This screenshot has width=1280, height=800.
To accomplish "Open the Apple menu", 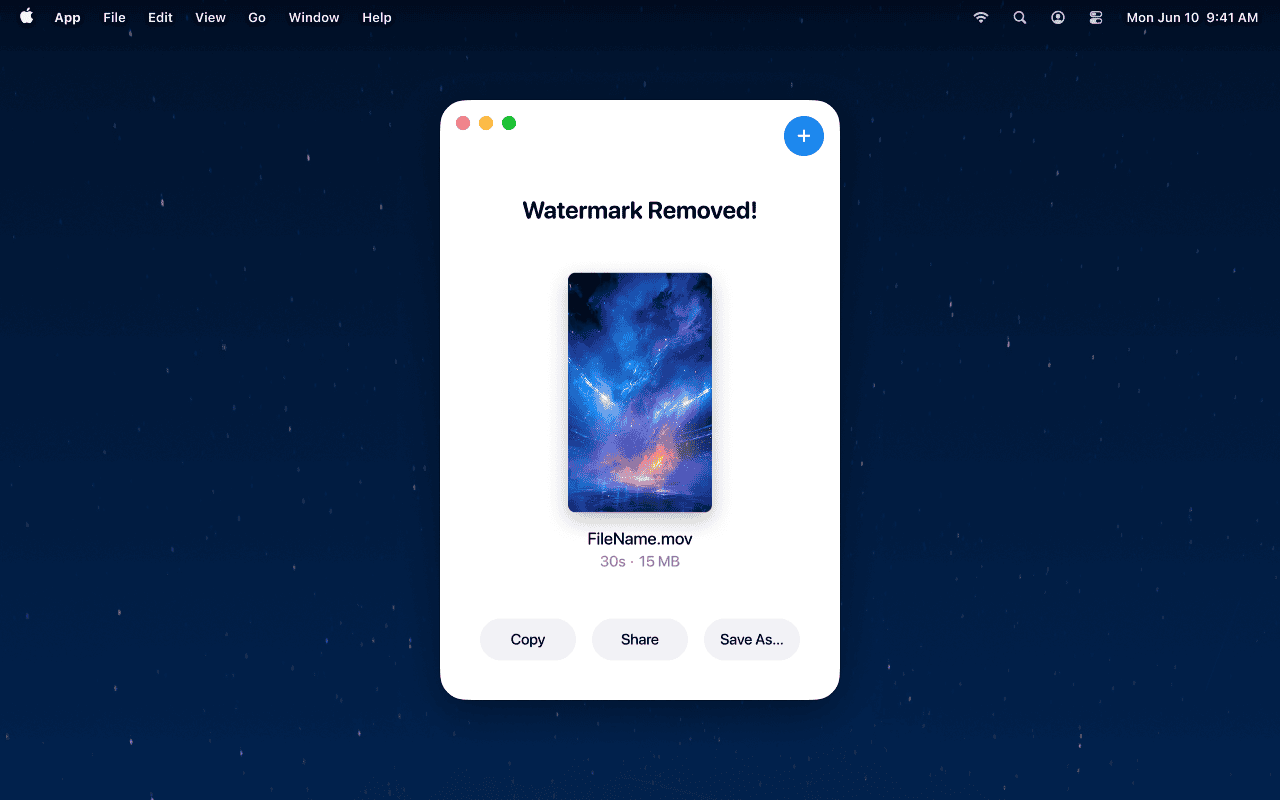I will click(25, 17).
